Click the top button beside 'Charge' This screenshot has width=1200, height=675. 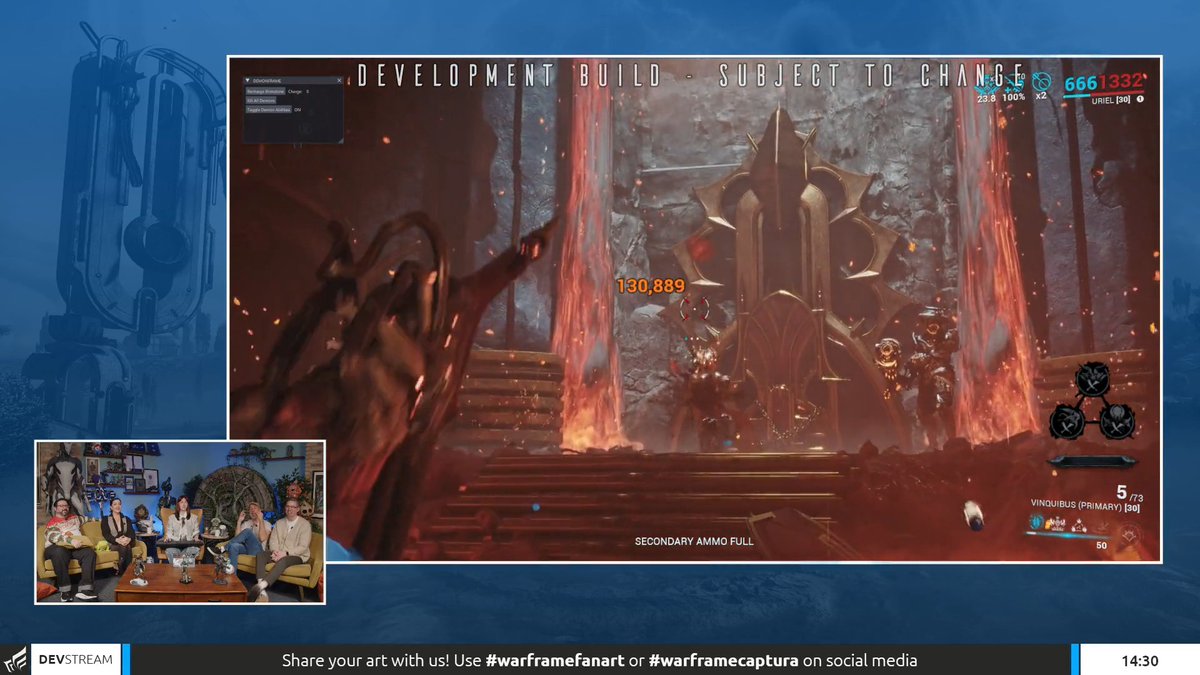(266, 91)
